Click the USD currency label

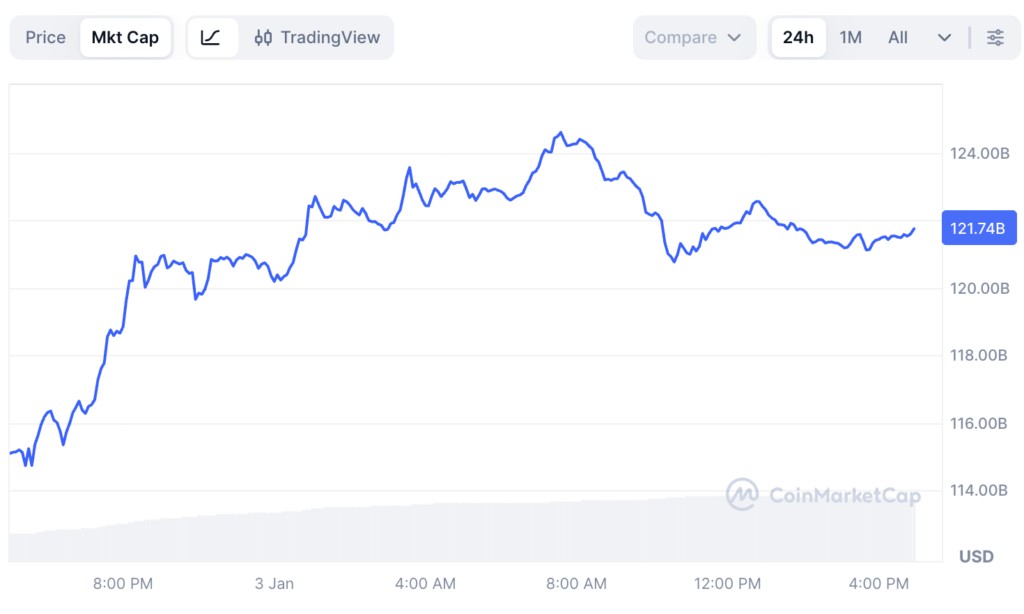[x=975, y=557]
